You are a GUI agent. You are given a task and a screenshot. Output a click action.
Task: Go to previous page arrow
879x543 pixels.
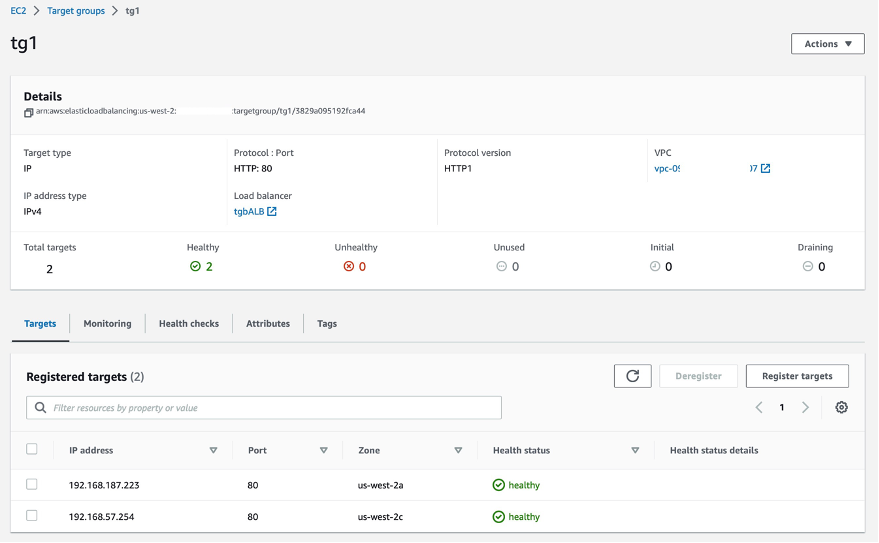click(759, 407)
